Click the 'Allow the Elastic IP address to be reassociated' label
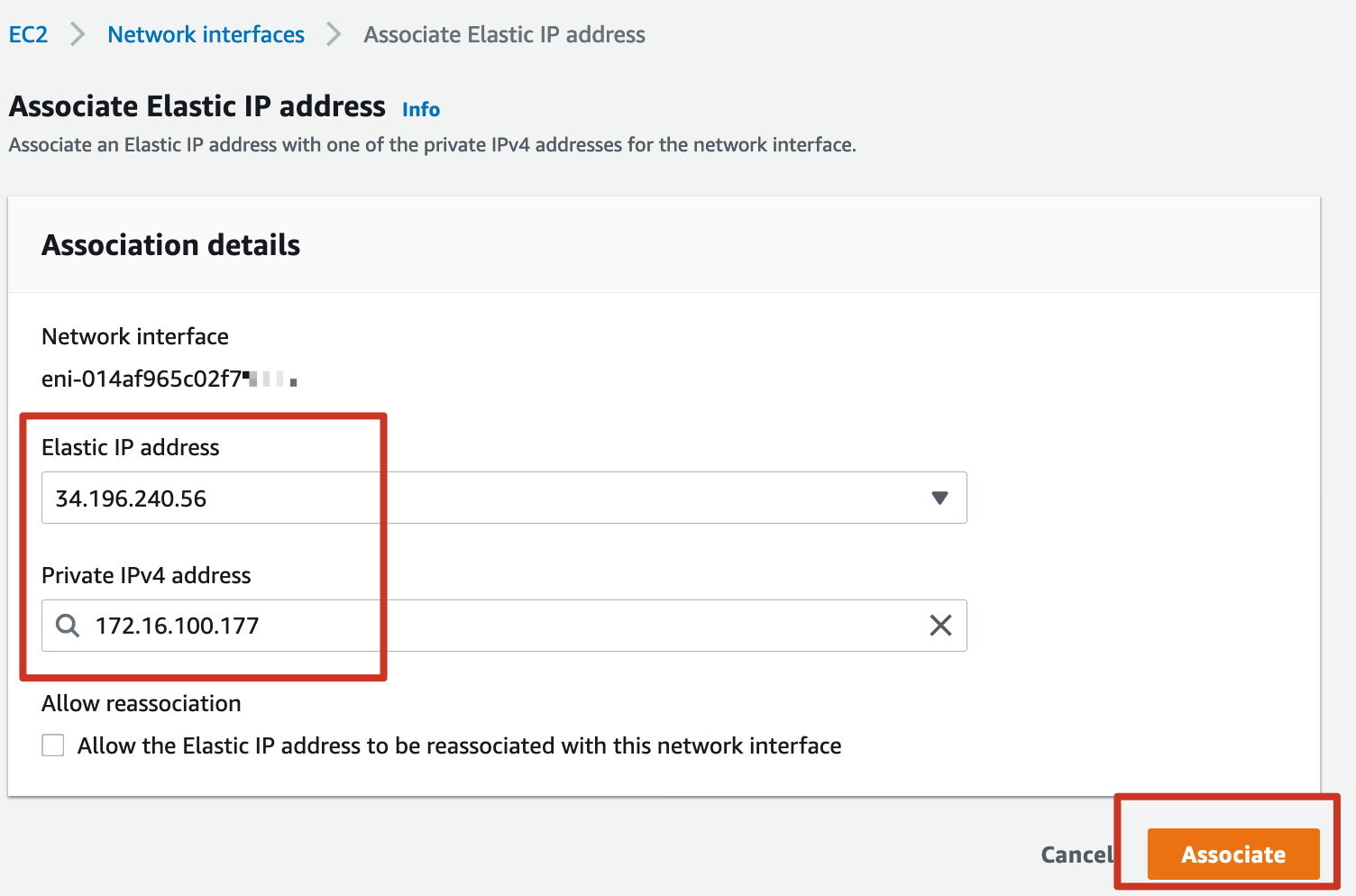This screenshot has height=896, width=1356. point(459,745)
